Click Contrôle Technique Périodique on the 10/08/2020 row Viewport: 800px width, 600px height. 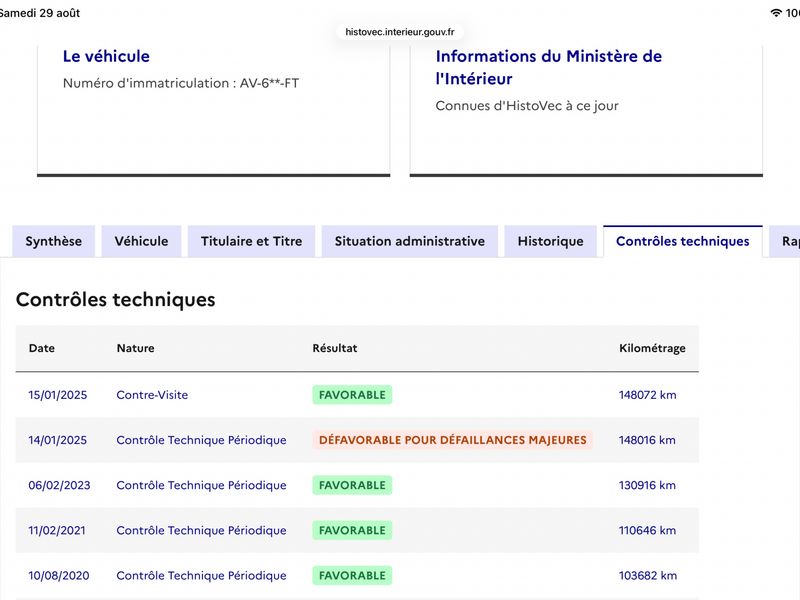201,576
